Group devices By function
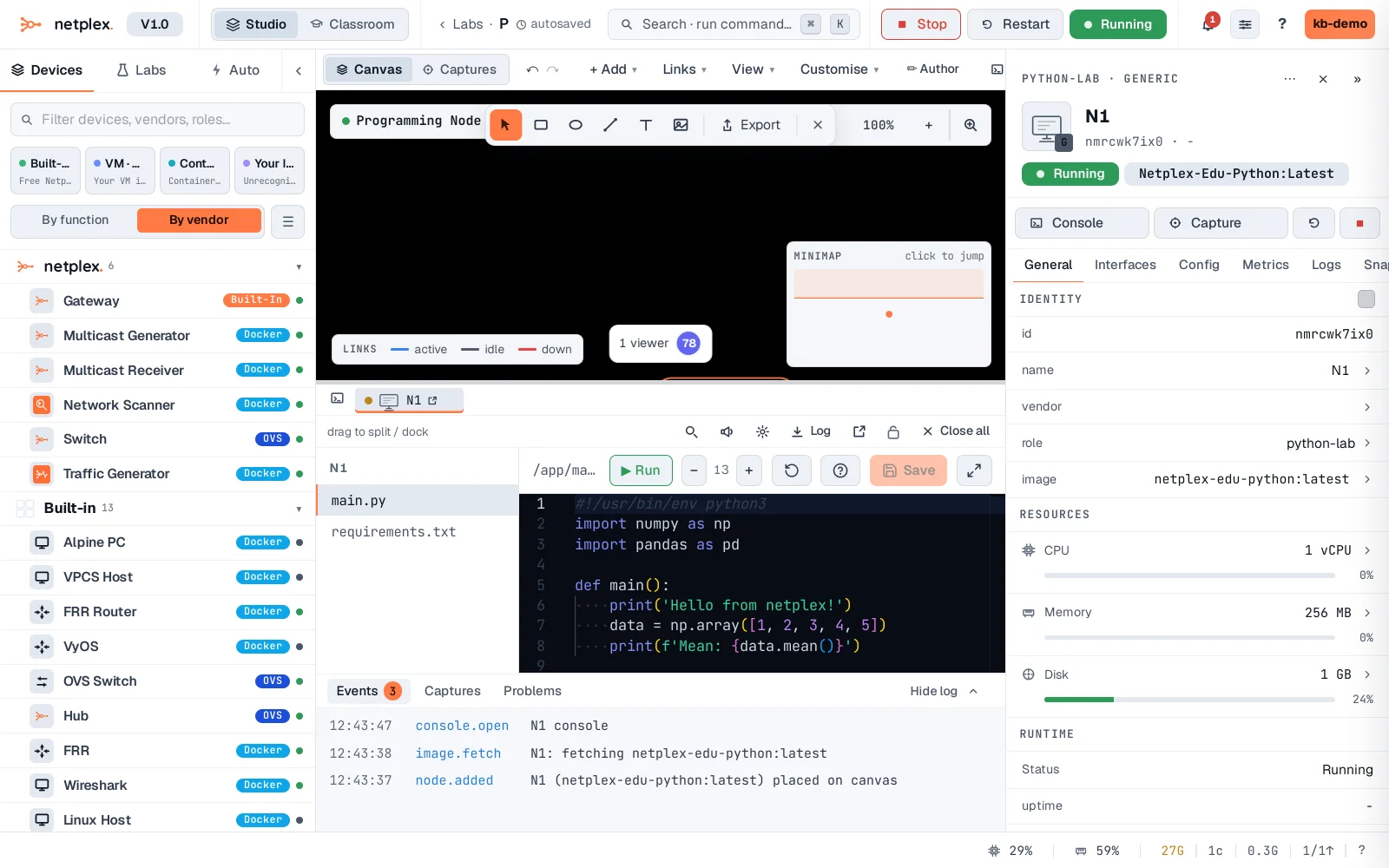Viewport: 1389px width, 868px height. click(x=76, y=220)
